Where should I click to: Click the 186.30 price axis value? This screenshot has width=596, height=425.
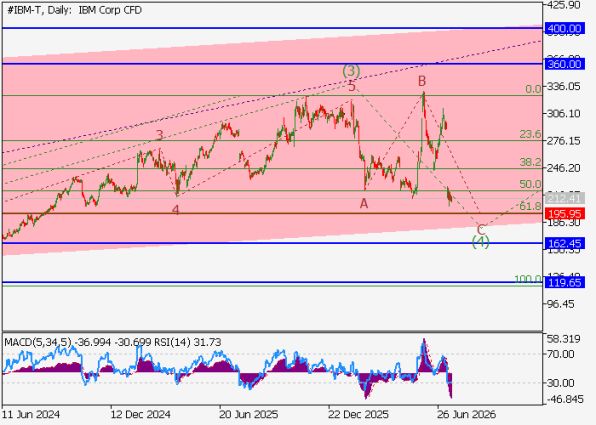[x=563, y=223]
